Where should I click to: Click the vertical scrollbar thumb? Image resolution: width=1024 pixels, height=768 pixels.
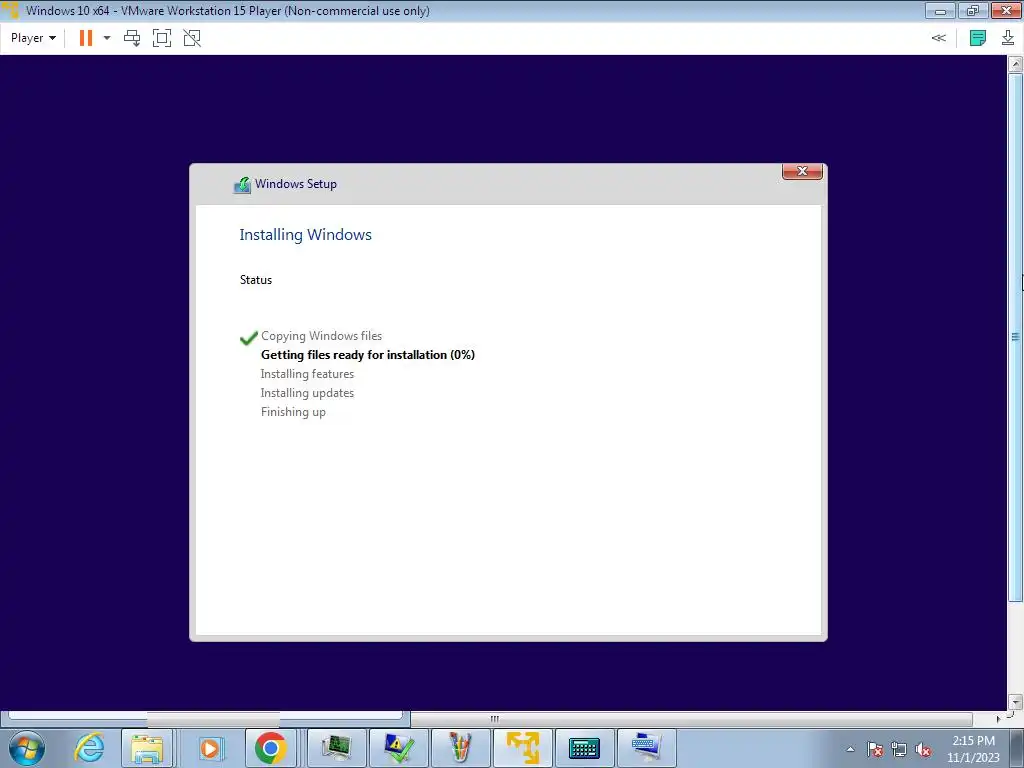[1015, 337]
